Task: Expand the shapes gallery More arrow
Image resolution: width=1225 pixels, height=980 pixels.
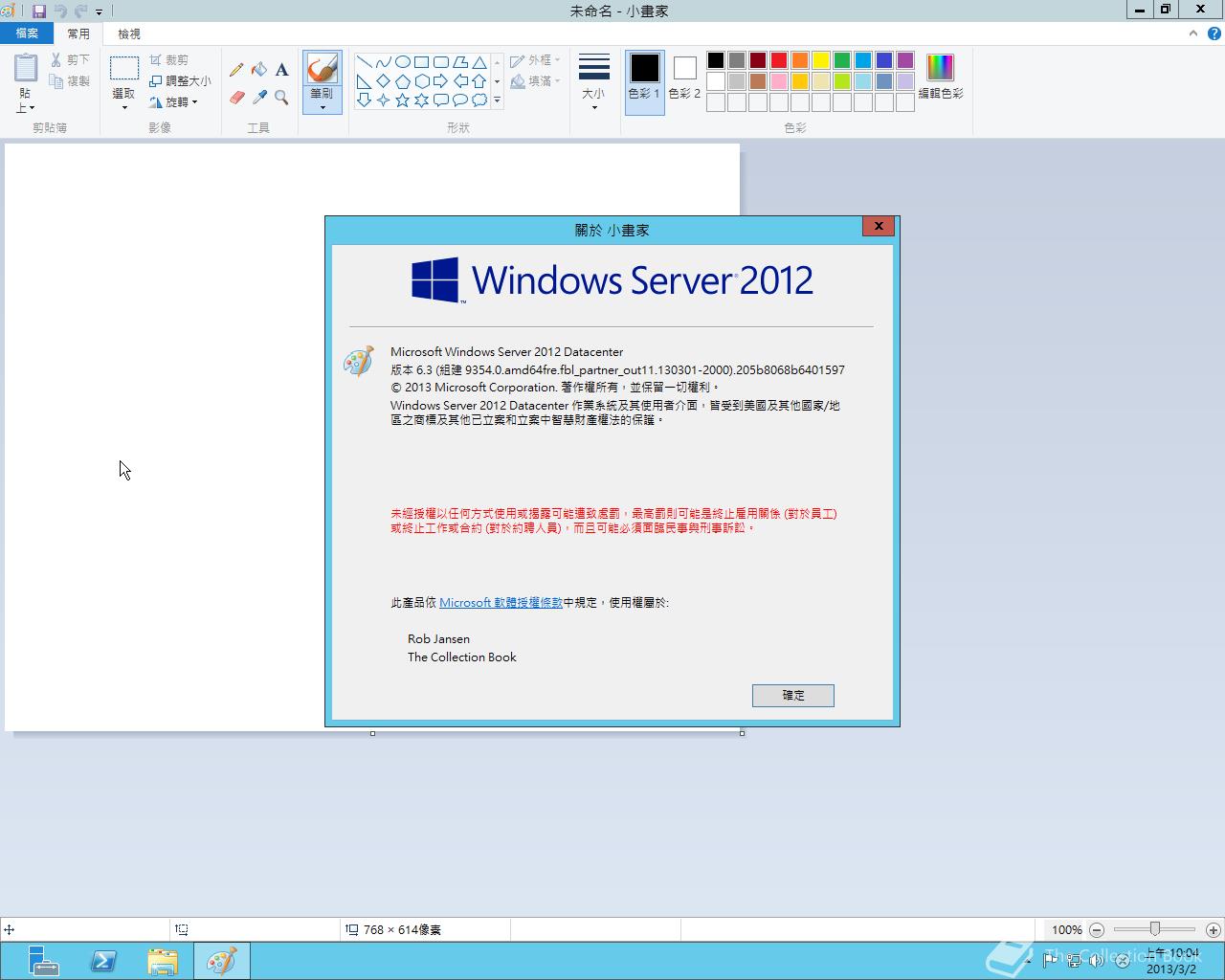Action: (x=497, y=100)
